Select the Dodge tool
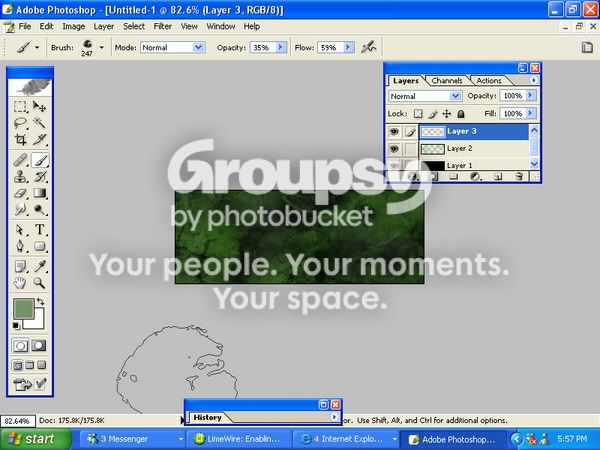The image size is (600, 450). tap(39, 209)
